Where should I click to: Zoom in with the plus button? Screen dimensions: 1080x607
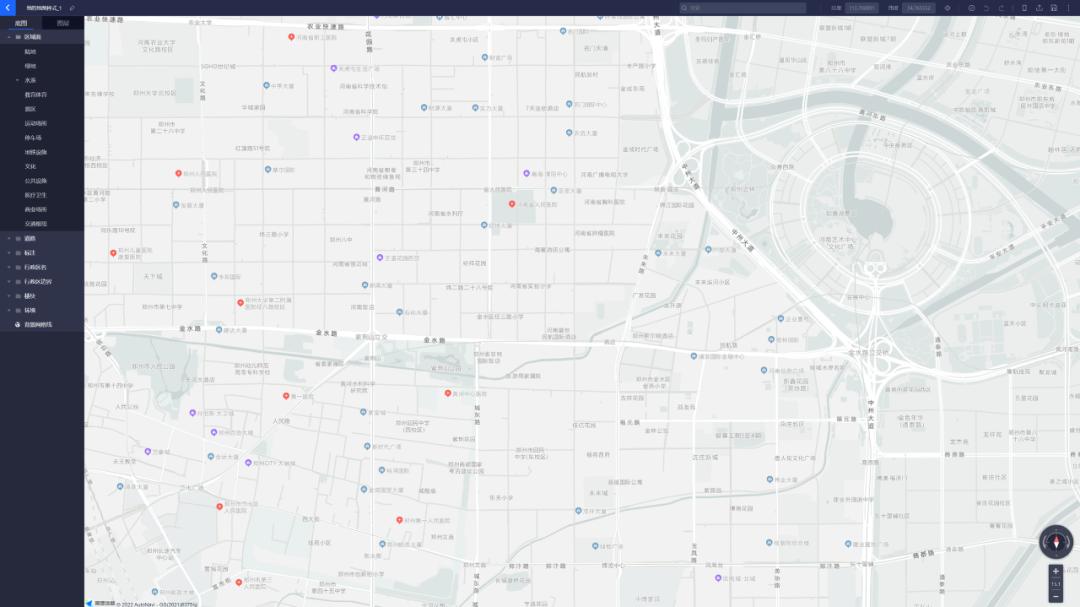1056,571
